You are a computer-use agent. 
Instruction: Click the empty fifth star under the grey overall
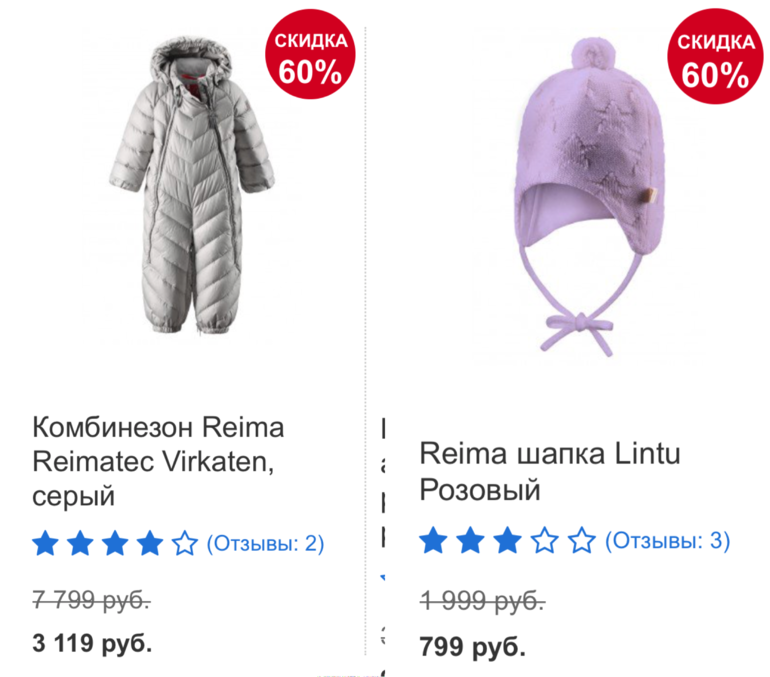[184, 544]
